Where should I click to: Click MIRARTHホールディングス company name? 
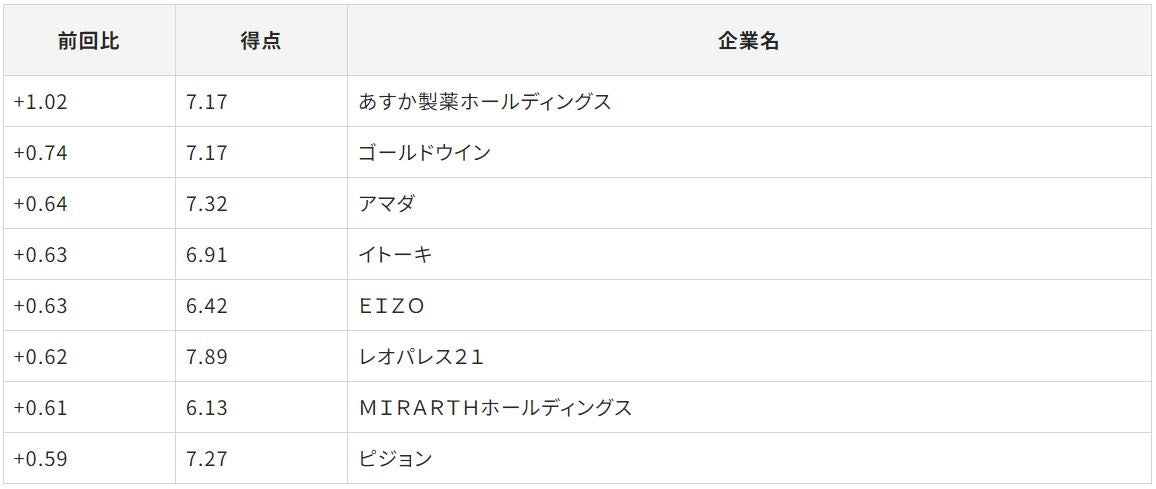[x=495, y=407]
